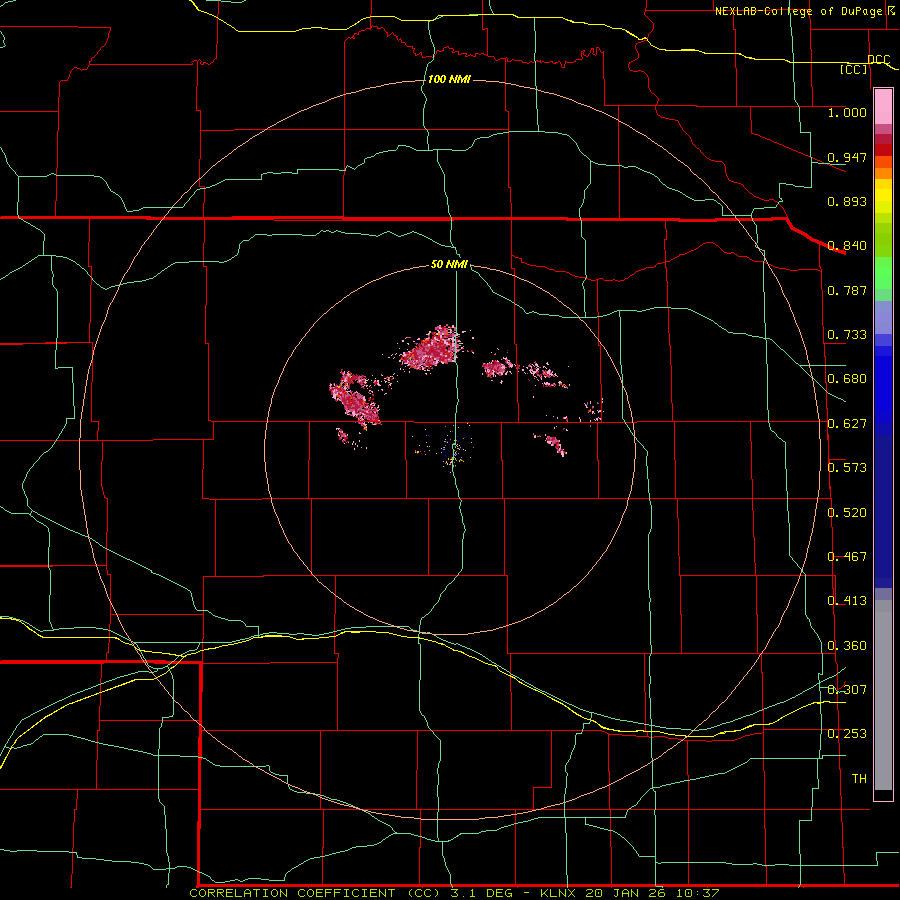
Task: Select the 0.307 scale value
Action: (847, 690)
